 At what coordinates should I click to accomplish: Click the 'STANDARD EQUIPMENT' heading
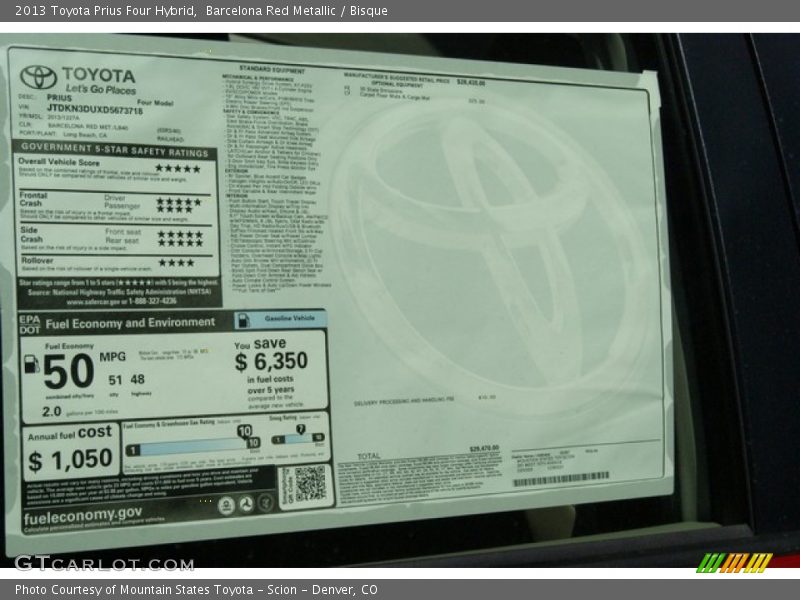[272, 70]
